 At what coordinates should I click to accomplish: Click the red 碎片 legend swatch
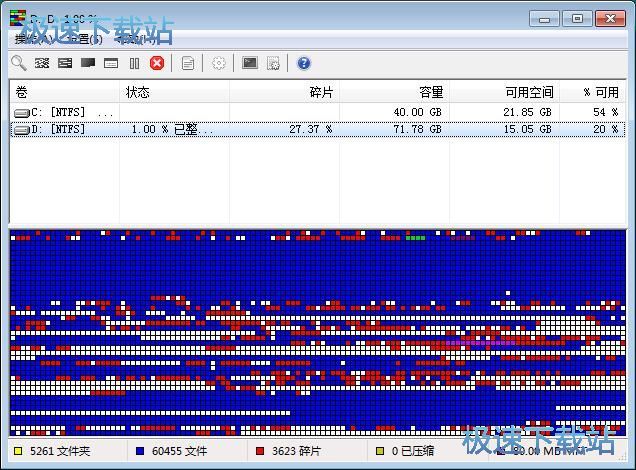(260, 451)
